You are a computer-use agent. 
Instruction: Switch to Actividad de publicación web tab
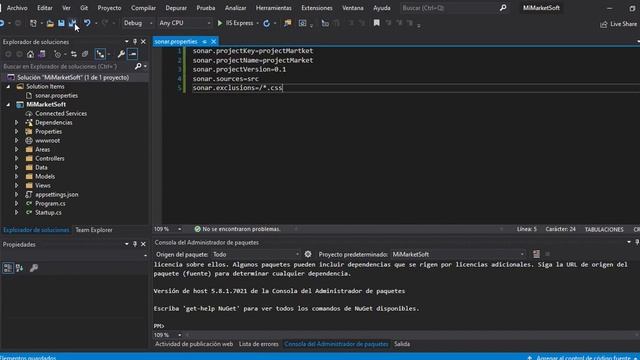(194, 344)
